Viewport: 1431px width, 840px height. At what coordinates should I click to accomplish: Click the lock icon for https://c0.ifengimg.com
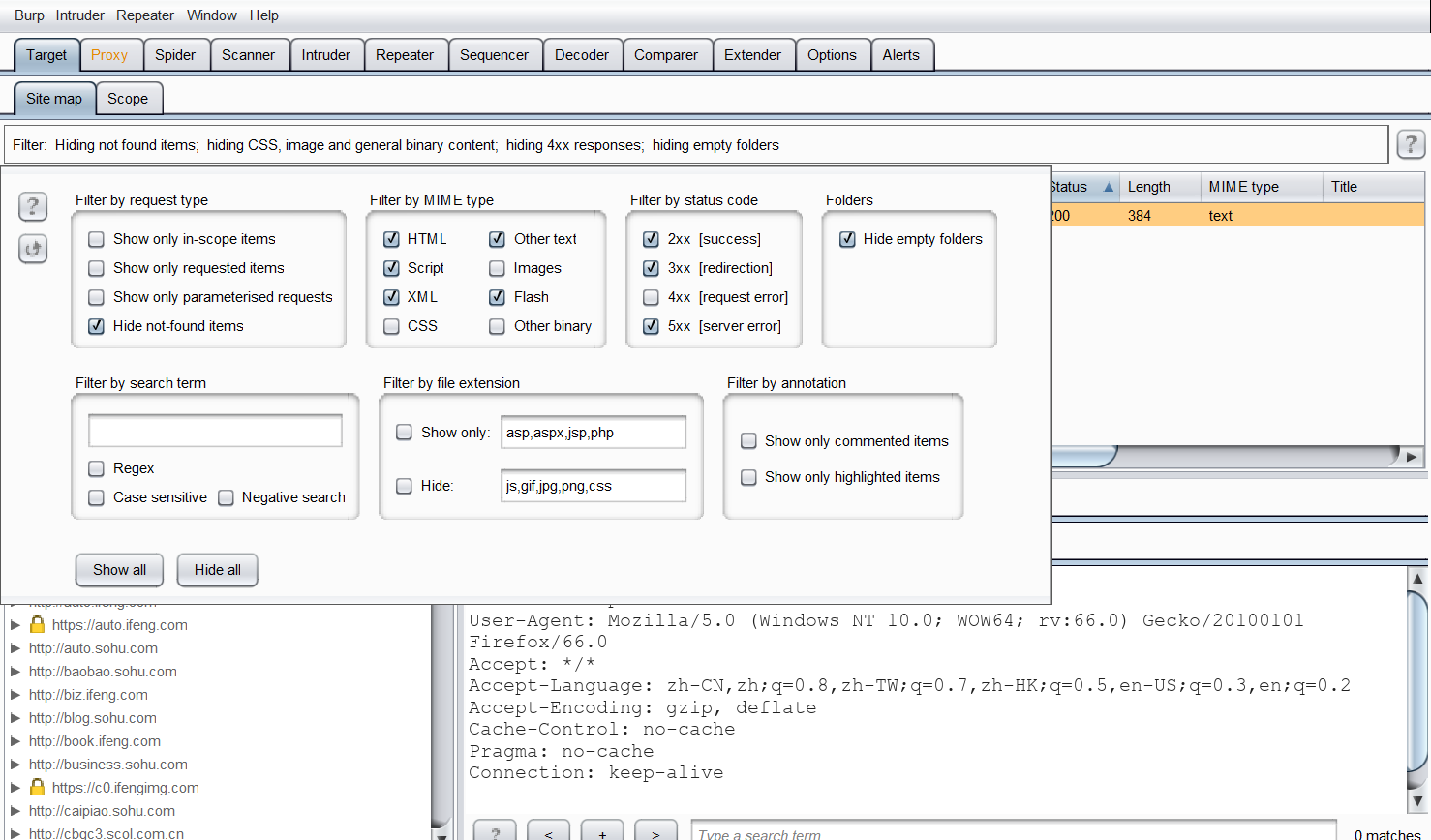(x=38, y=788)
